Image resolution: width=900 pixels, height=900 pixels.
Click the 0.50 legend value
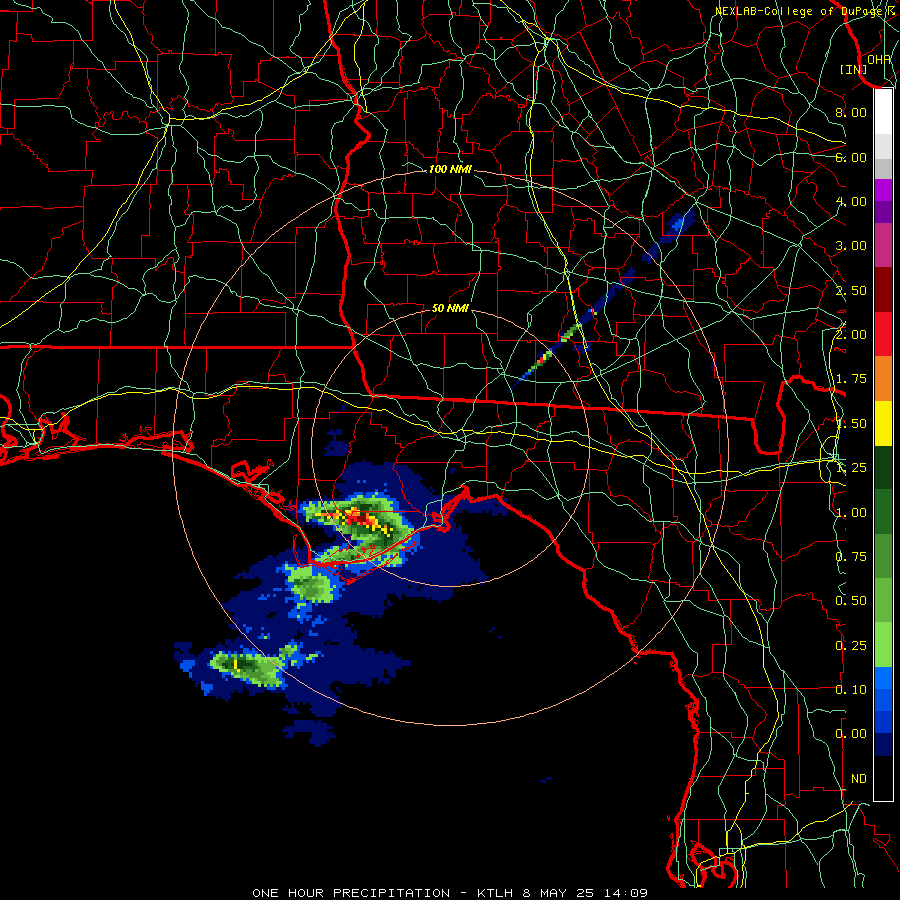(x=851, y=601)
